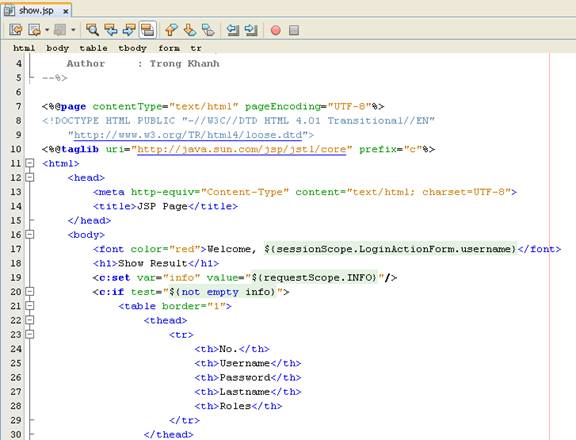Click the greyed-out Forward navigation icon
Screen dimensions: 576x440
pyautogui.click(x=60, y=30)
